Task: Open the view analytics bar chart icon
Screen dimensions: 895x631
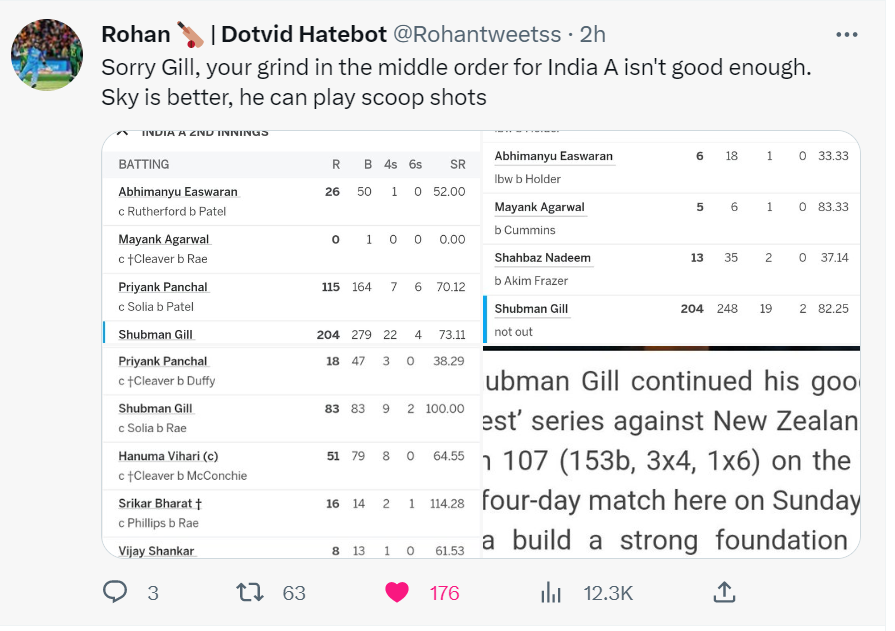Action: (551, 592)
